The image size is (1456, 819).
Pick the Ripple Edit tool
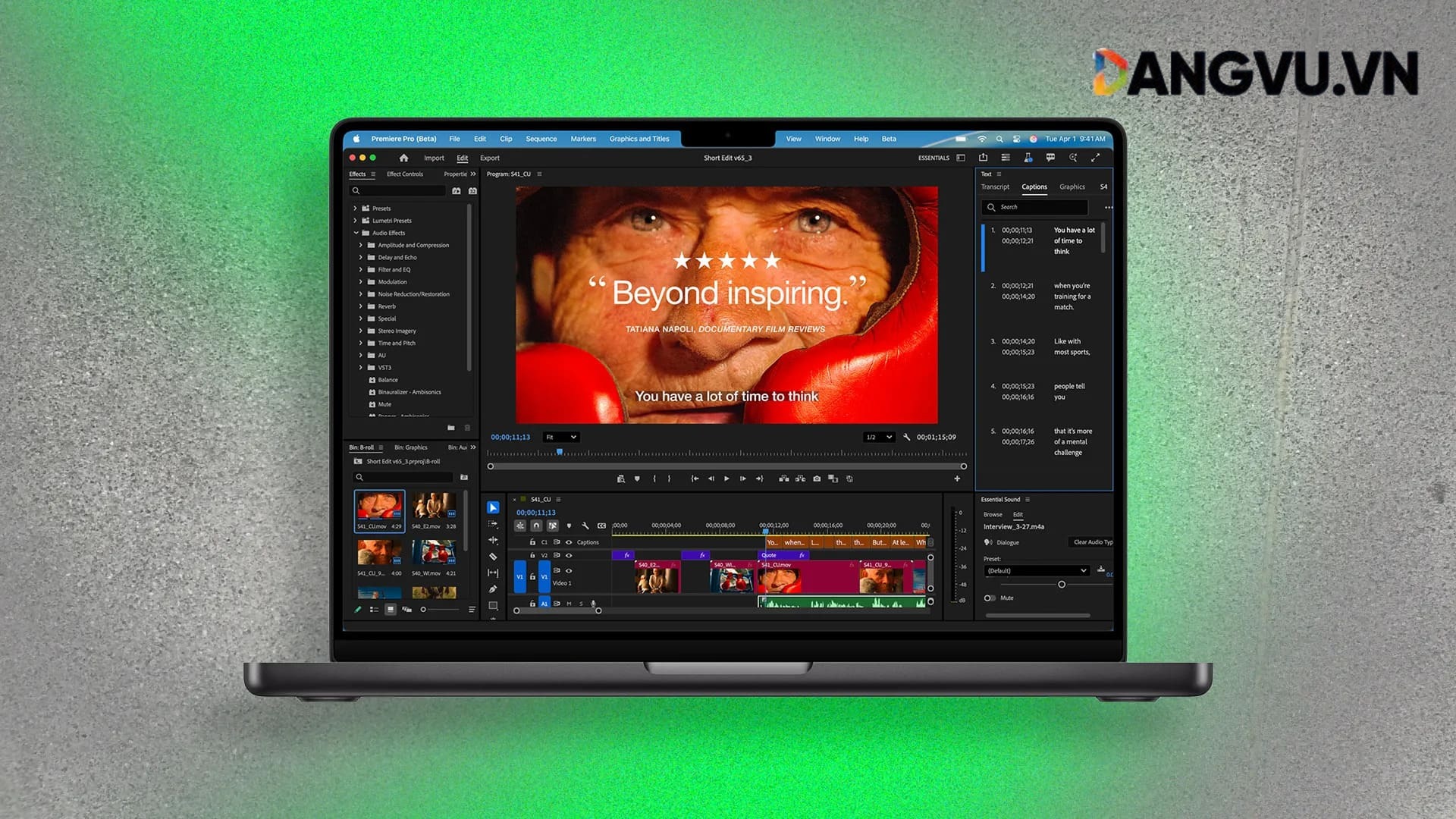493,540
